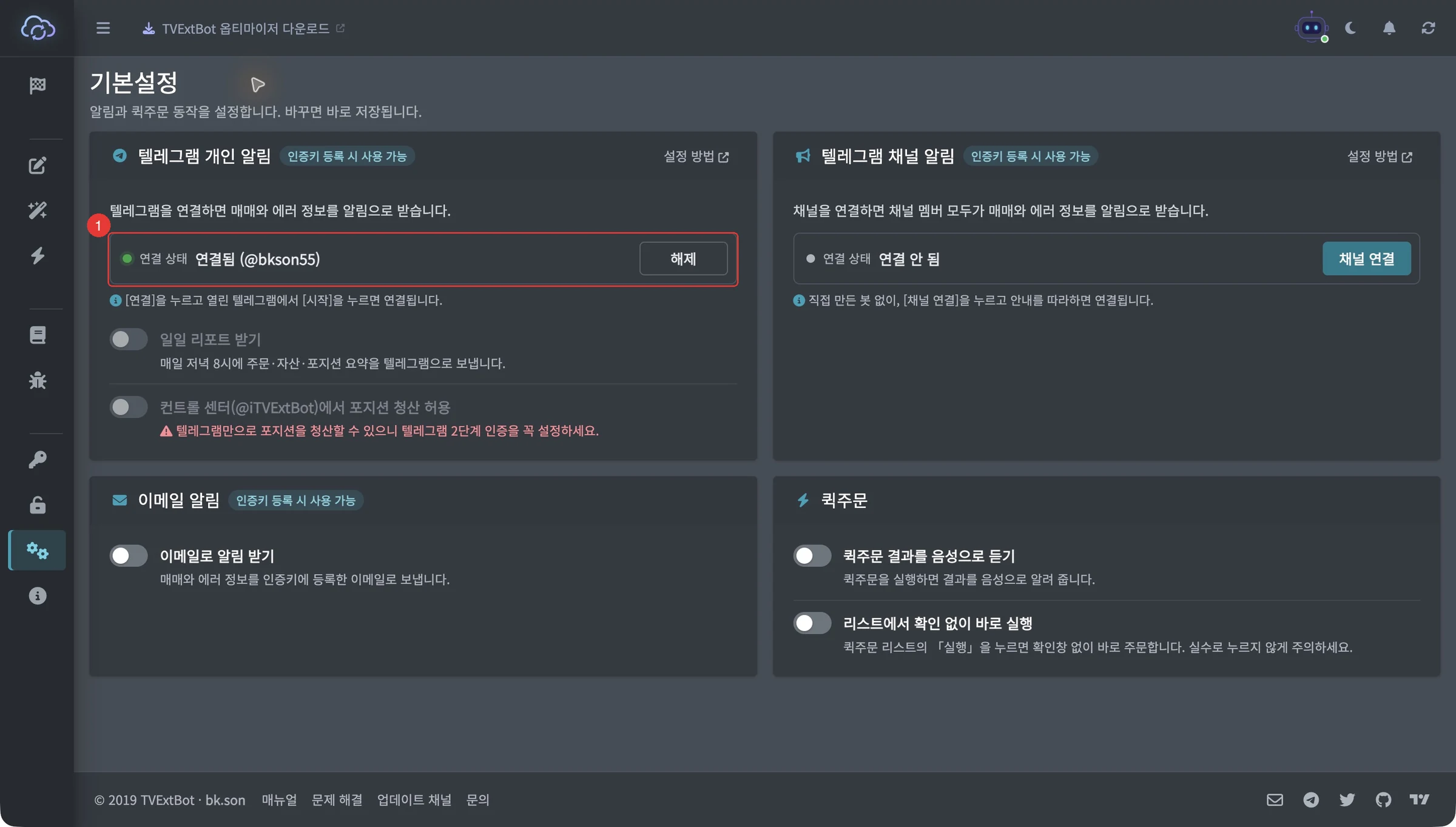Click the play icon beside 기본설정
This screenshot has width=1456, height=827.
pyautogui.click(x=258, y=84)
